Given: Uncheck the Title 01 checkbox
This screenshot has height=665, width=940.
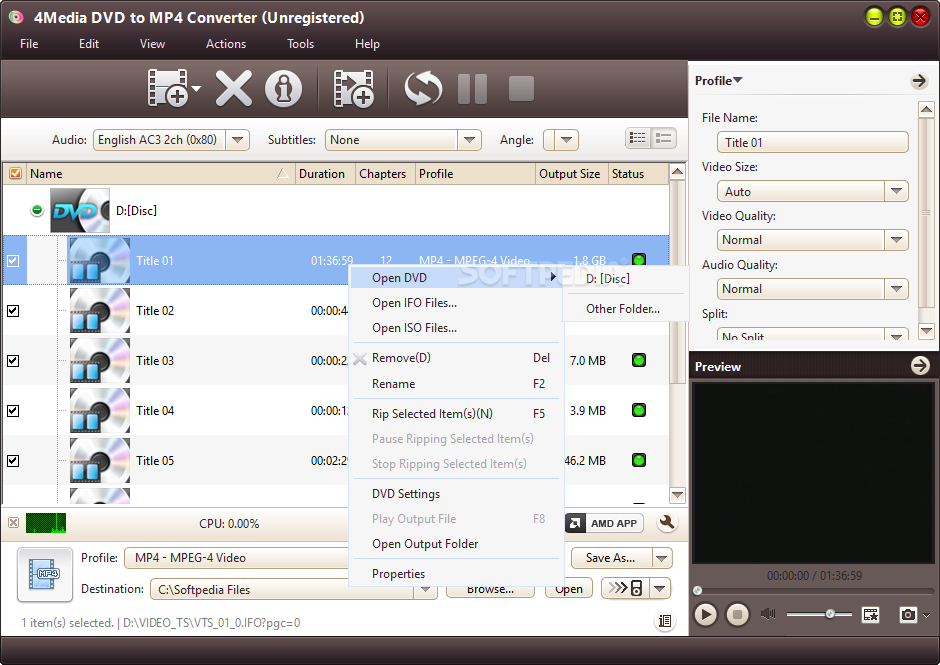Looking at the screenshot, I should point(13,260).
